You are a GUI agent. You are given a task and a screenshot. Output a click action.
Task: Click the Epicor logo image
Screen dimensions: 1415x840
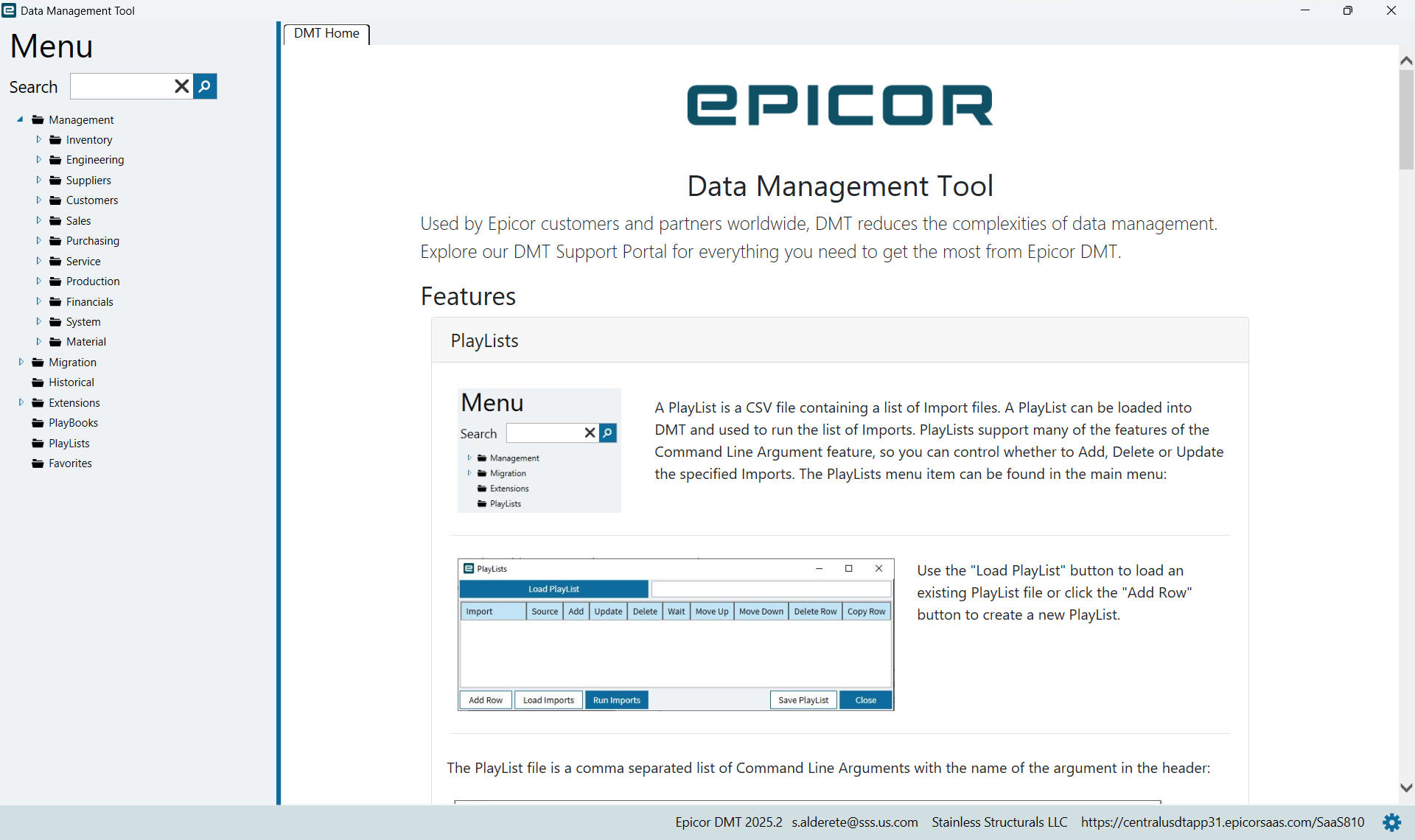click(x=839, y=105)
